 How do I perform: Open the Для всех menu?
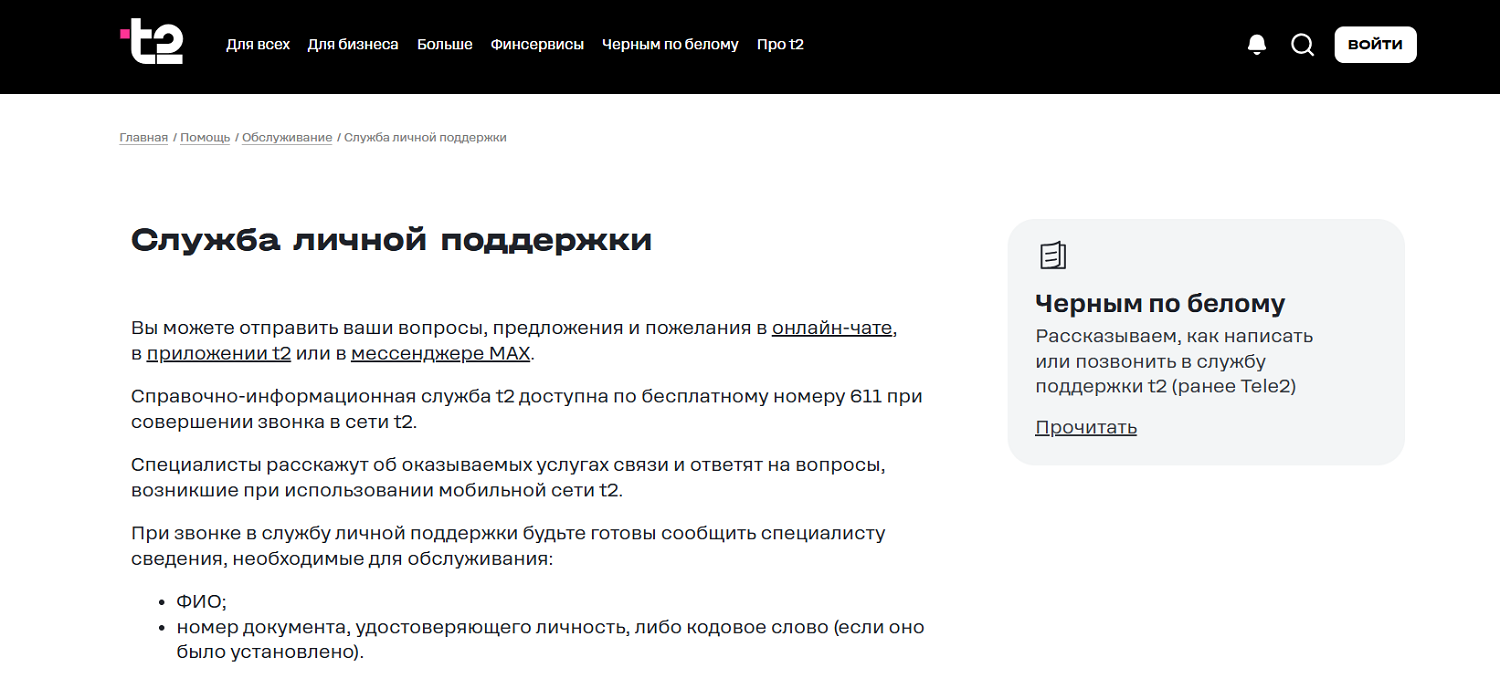(x=258, y=45)
